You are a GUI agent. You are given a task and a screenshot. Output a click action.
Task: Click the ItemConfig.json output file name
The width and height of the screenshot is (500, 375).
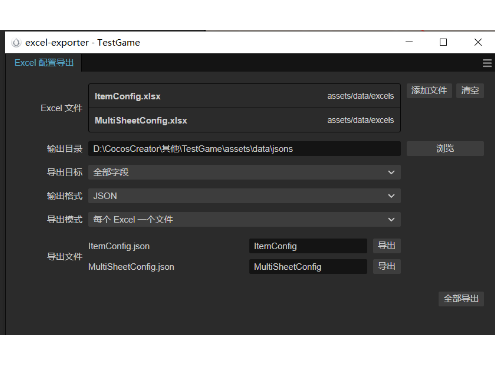[119, 246]
